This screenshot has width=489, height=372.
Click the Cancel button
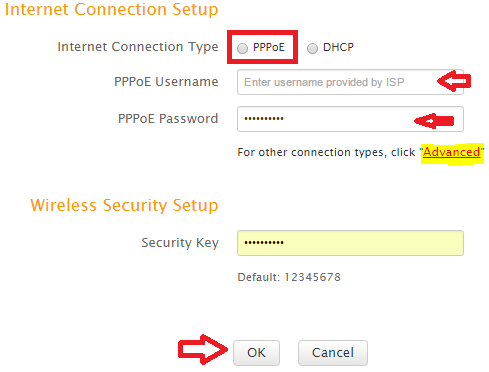click(x=333, y=353)
